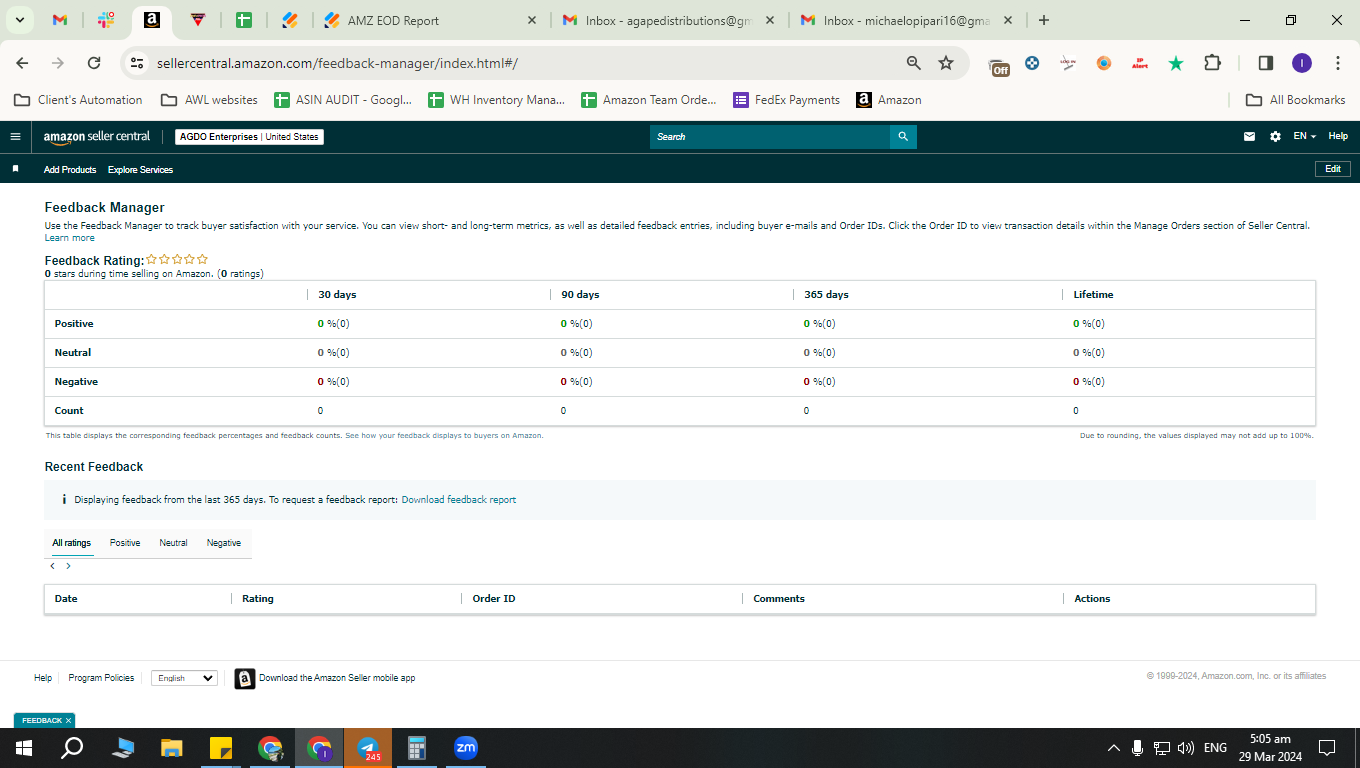Viewport: 1360px width, 768px height.
Task: Open the Chrome profile avatar
Action: (1301, 63)
